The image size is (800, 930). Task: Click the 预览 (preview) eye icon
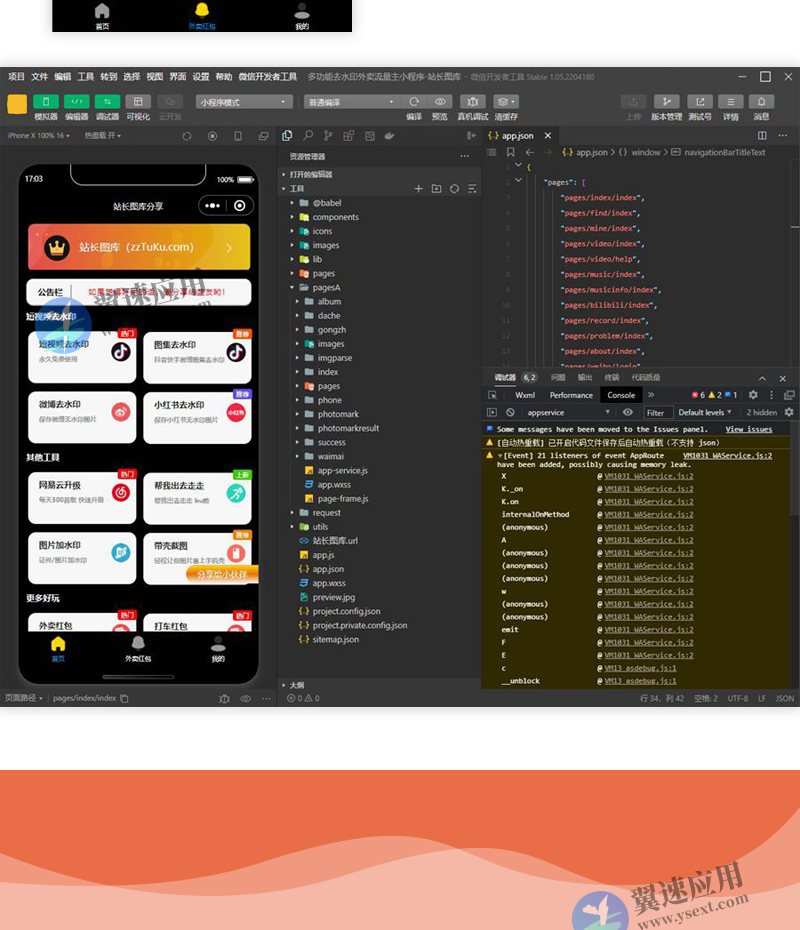point(440,101)
